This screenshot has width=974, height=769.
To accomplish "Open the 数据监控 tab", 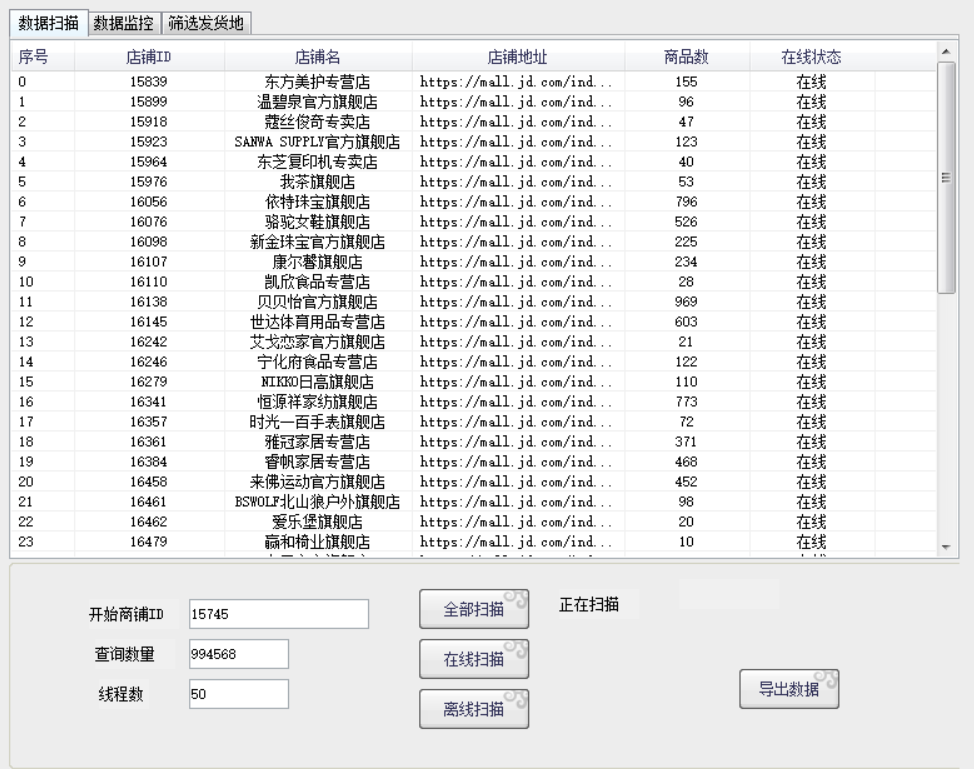I will (123, 22).
